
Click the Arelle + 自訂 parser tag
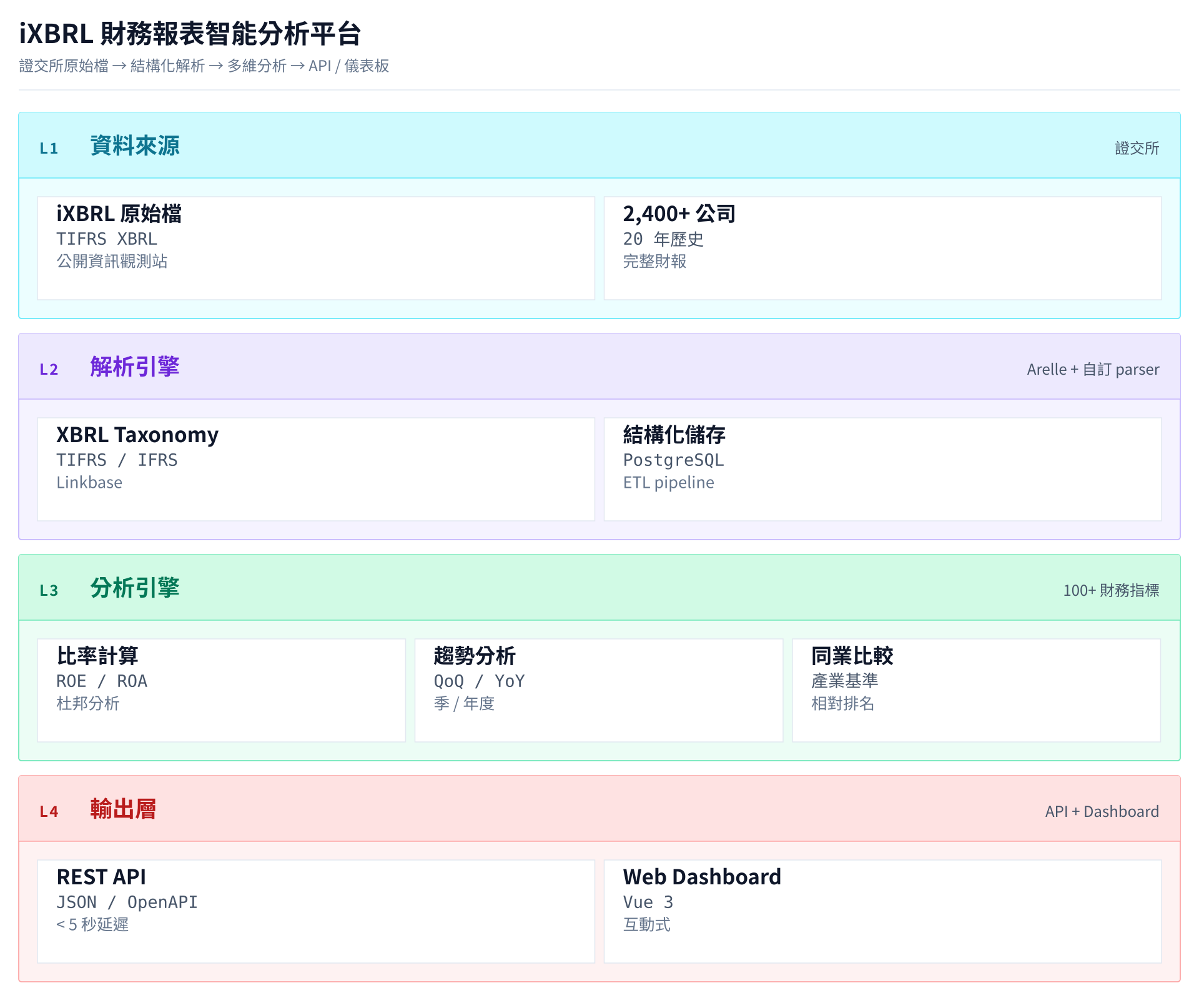tap(1093, 369)
